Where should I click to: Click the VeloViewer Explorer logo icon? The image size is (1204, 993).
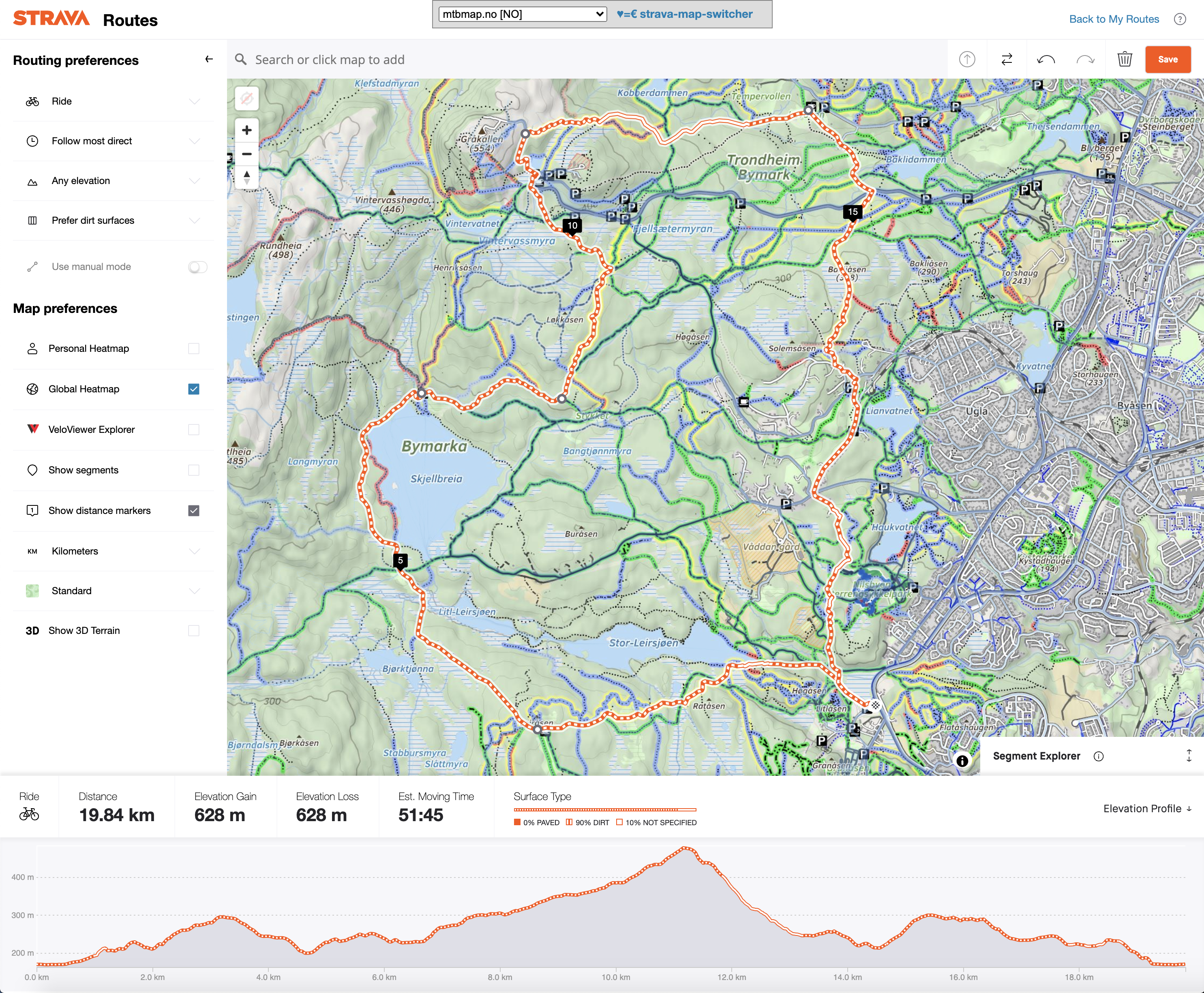(32, 429)
